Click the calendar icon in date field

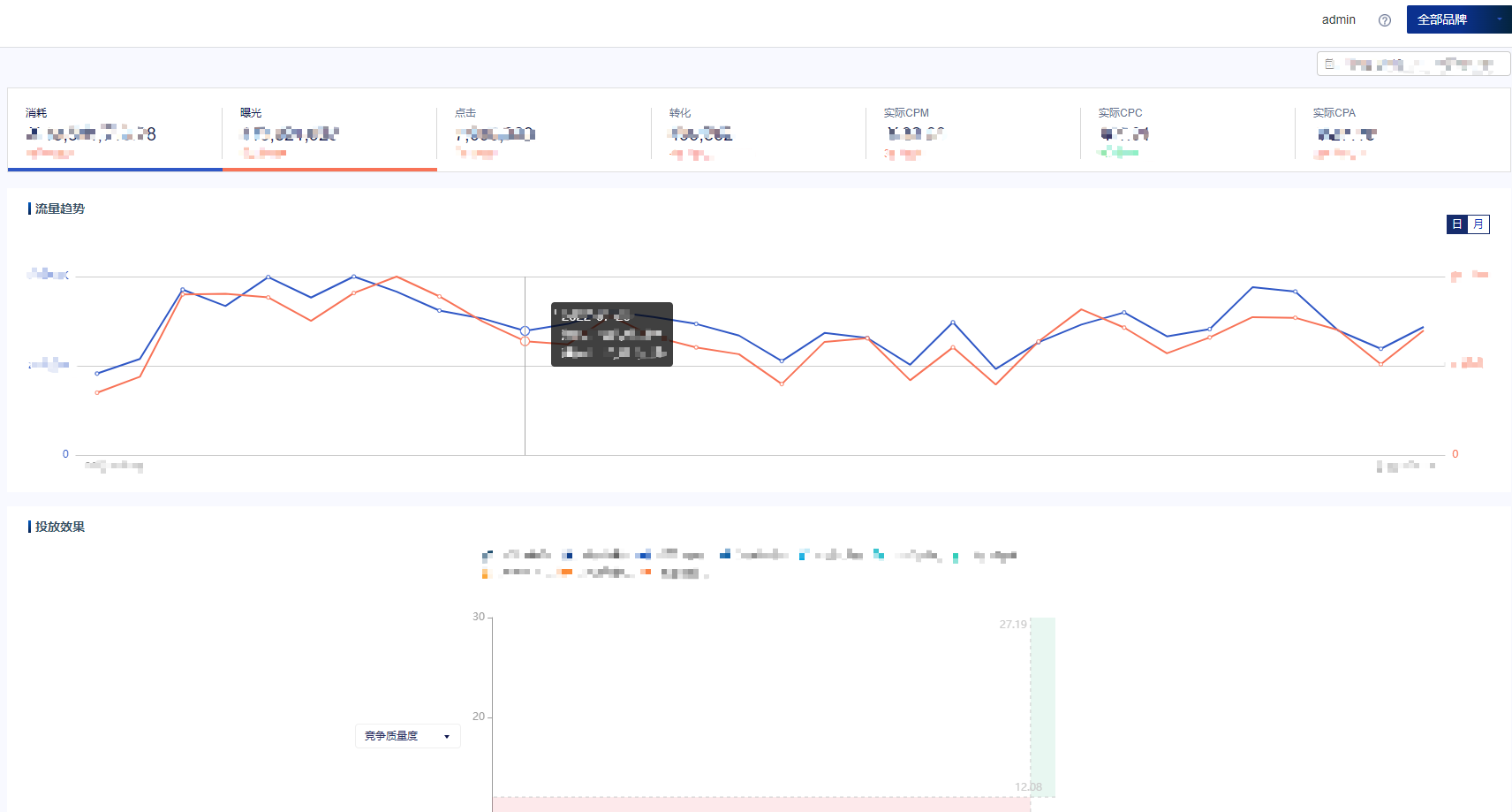click(x=1330, y=64)
